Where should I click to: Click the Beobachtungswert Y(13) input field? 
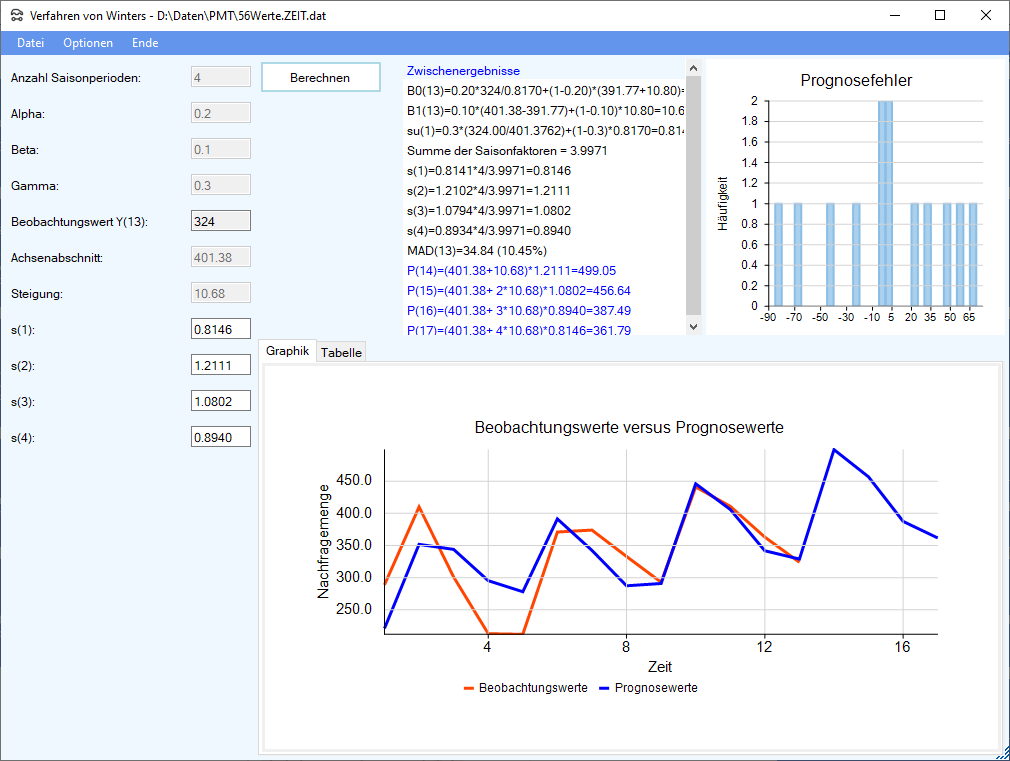220,222
